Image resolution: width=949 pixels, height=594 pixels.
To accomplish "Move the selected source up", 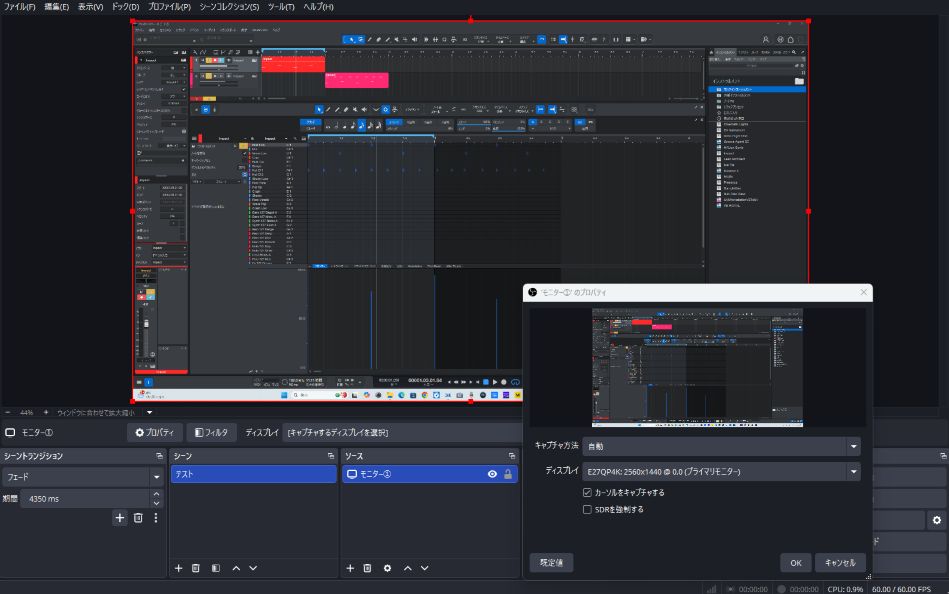I will coord(407,568).
